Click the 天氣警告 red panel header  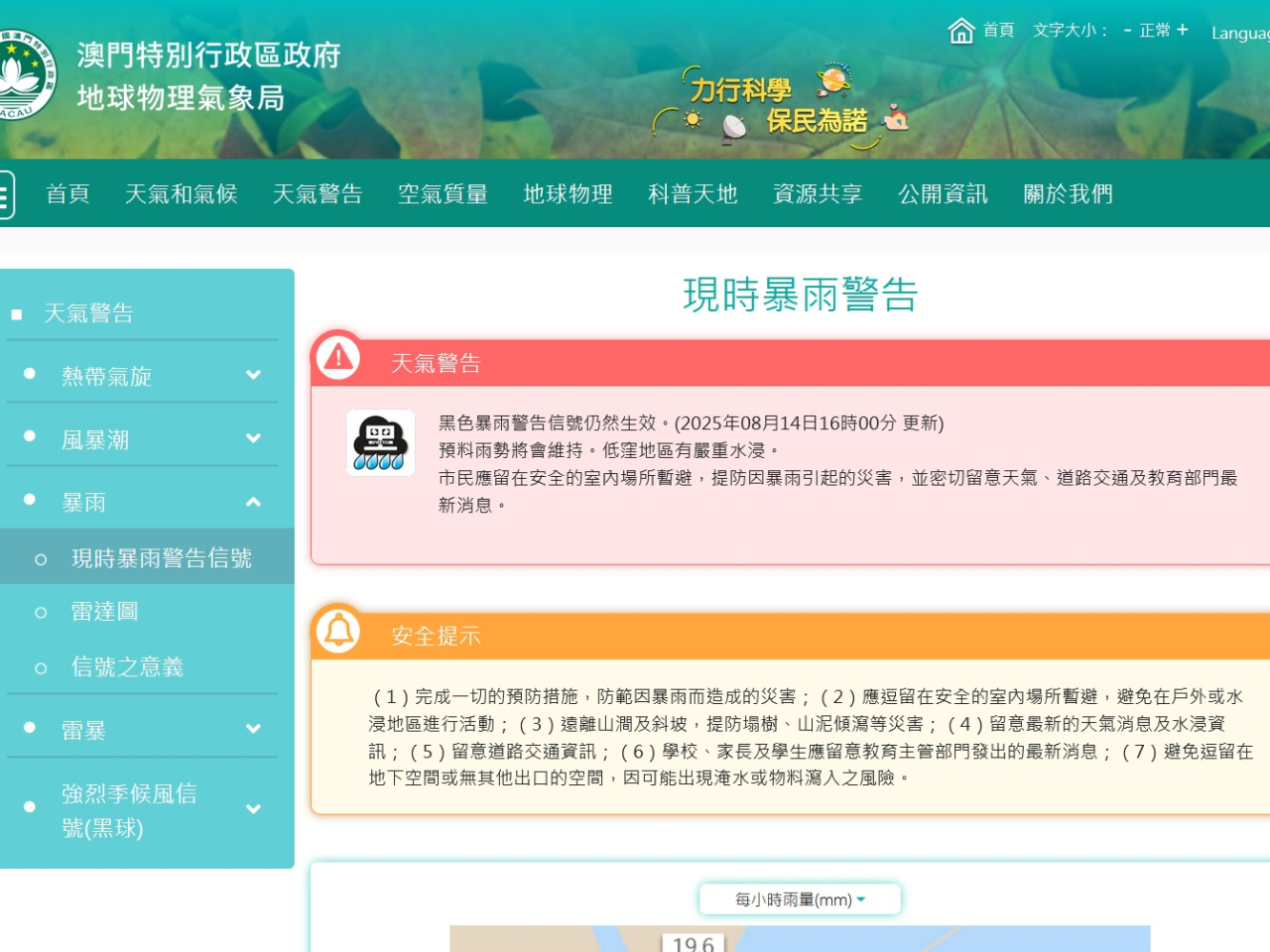(x=791, y=363)
